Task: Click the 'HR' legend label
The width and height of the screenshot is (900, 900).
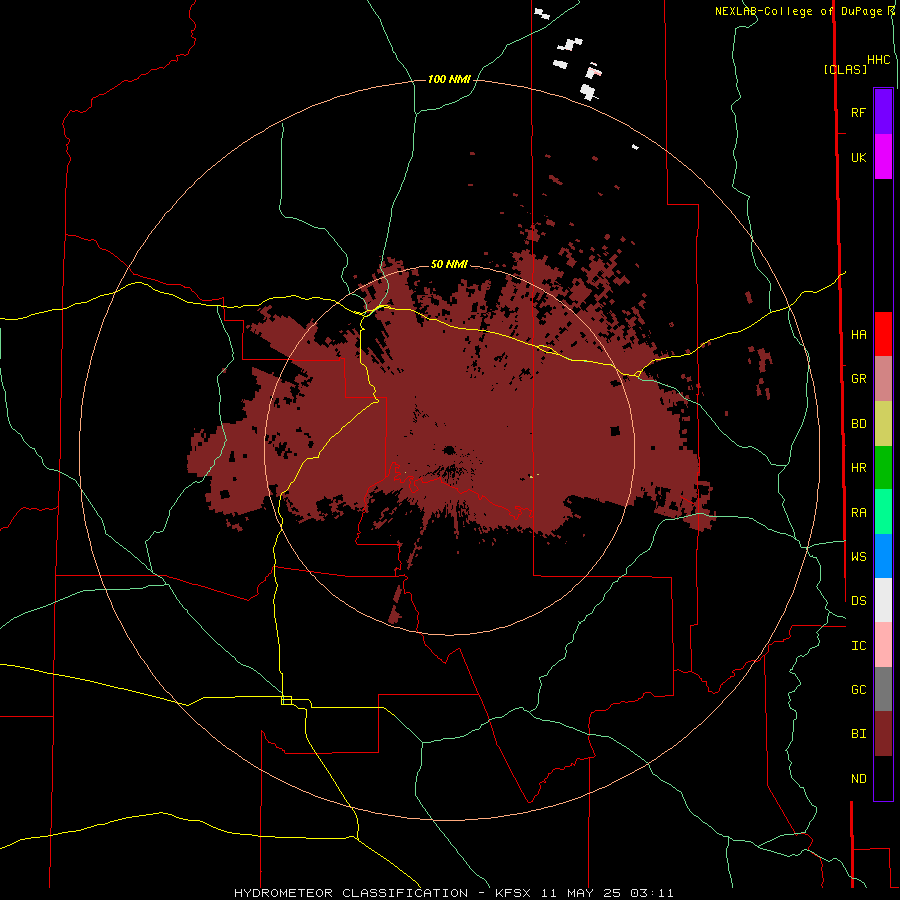Action: (858, 468)
